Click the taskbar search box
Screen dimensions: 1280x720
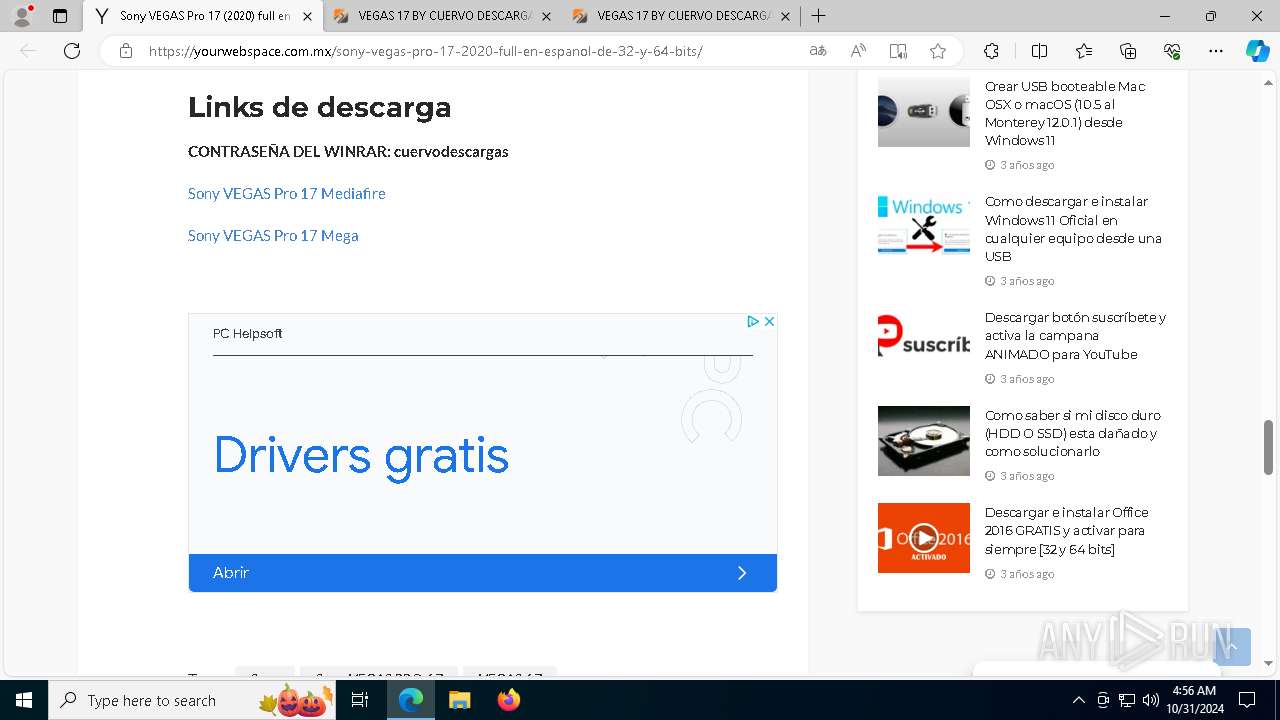(x=191, y=700)
